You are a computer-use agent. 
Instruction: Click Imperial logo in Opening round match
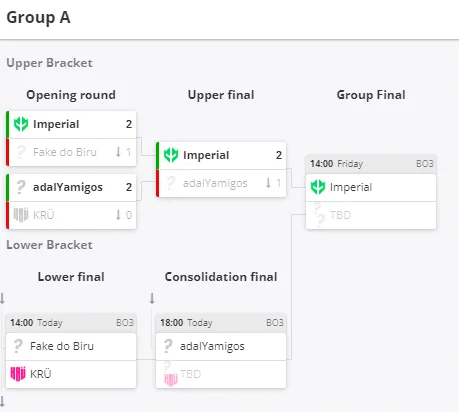[21, 124]
